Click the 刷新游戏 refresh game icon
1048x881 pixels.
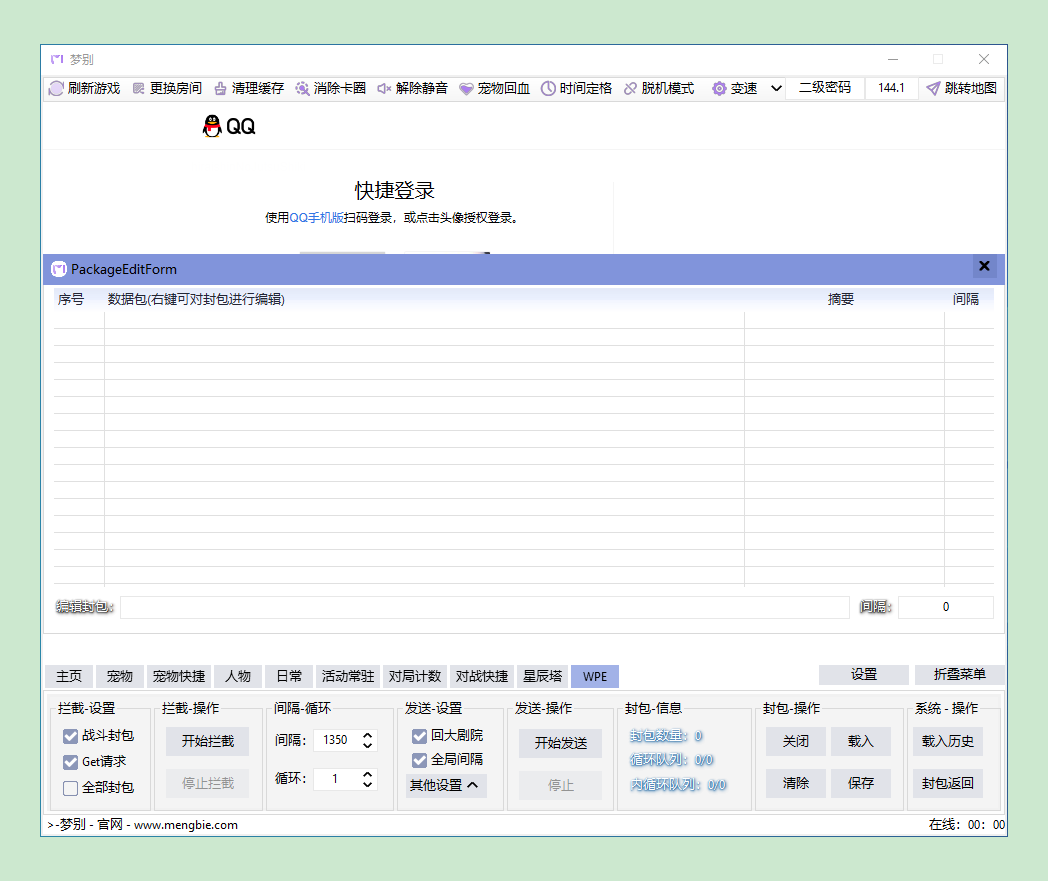point(57,88)
